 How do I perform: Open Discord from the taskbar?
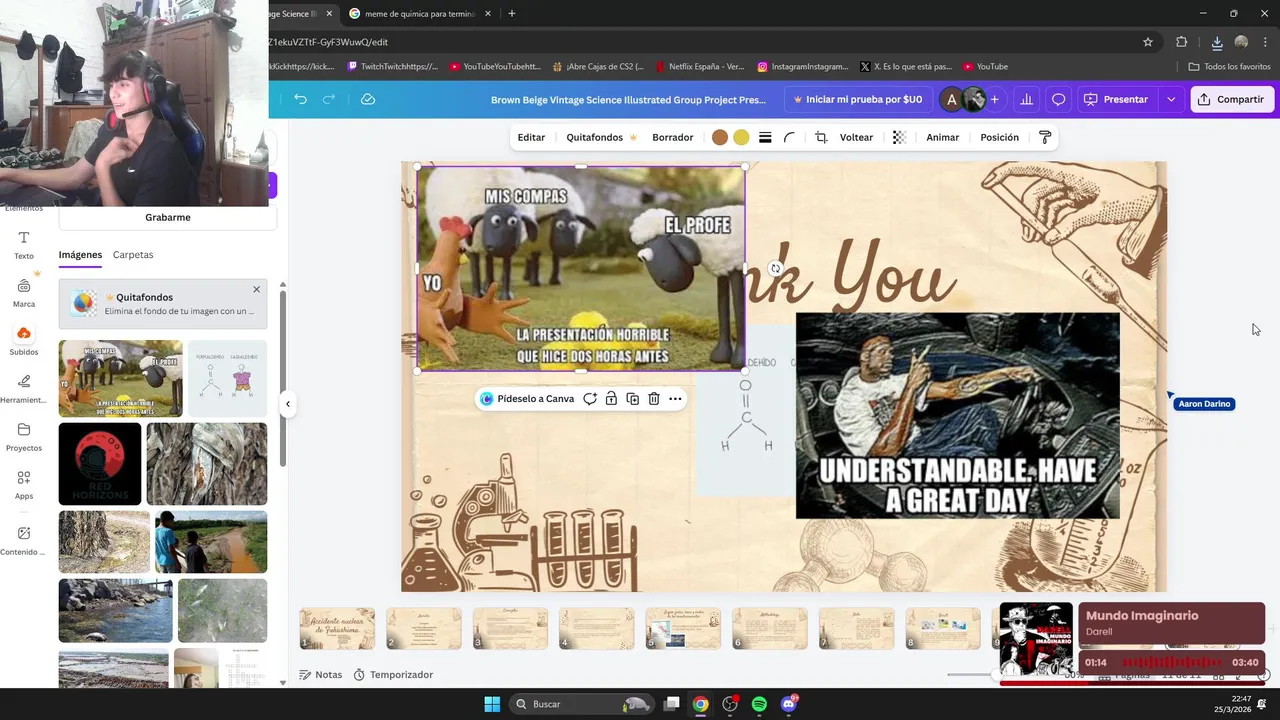[789, 704]
